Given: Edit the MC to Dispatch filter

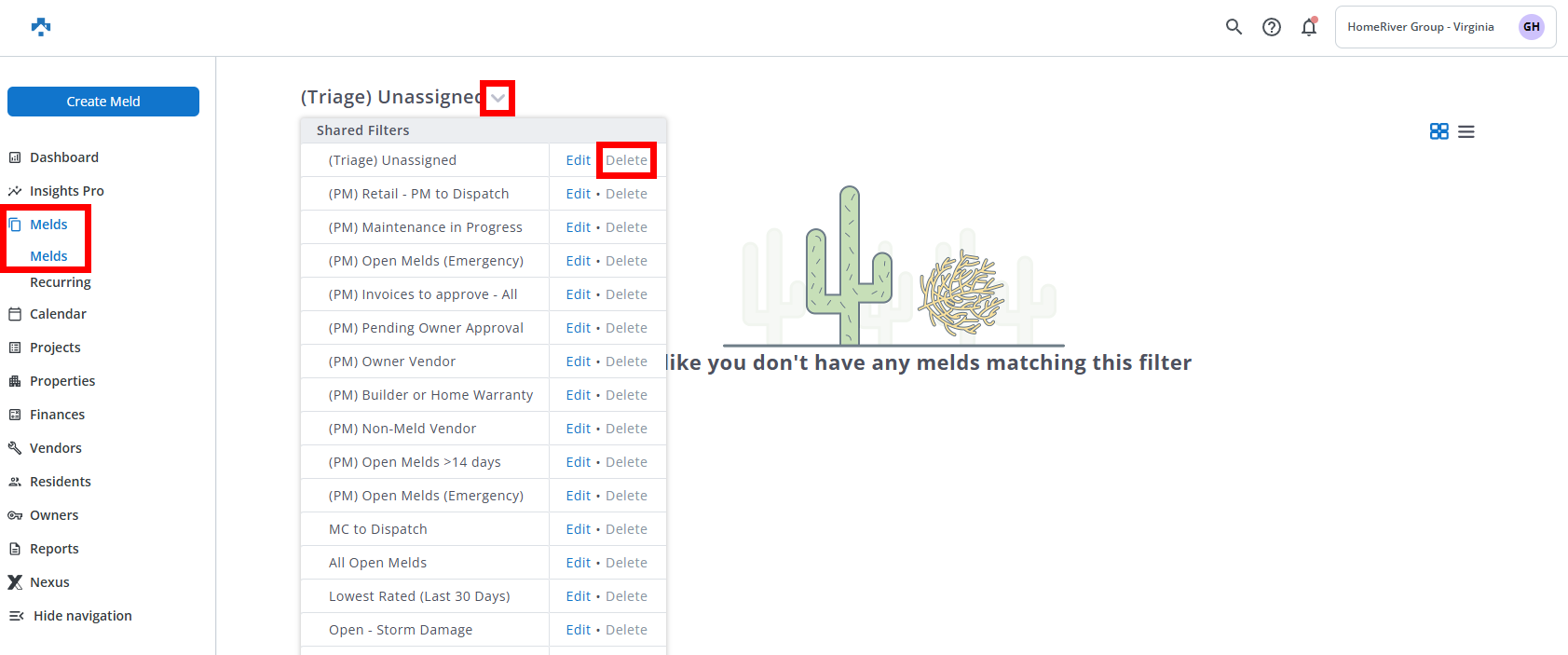Looking at the screenshot, I should tap(578, 529).
